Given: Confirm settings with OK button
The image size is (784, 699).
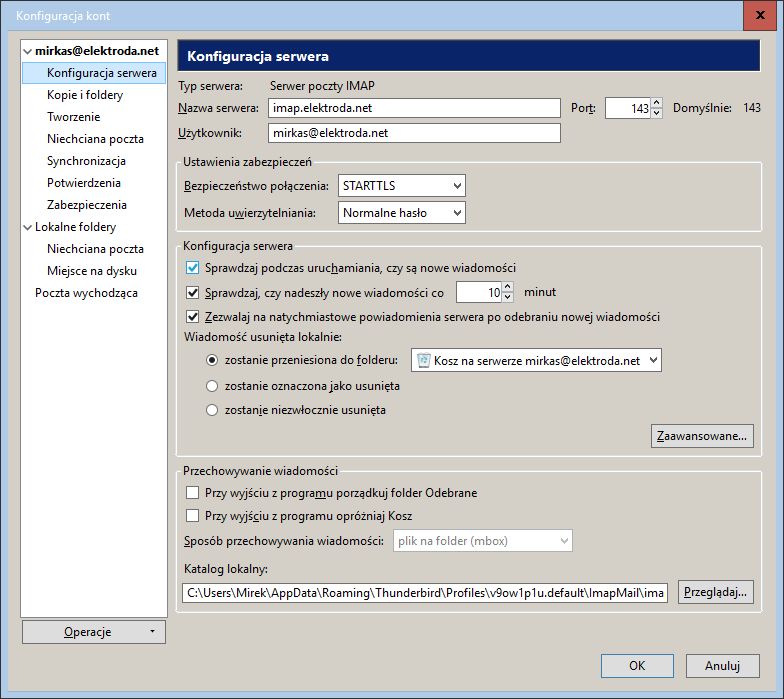Looking at the screenshot, I should 638,666.
